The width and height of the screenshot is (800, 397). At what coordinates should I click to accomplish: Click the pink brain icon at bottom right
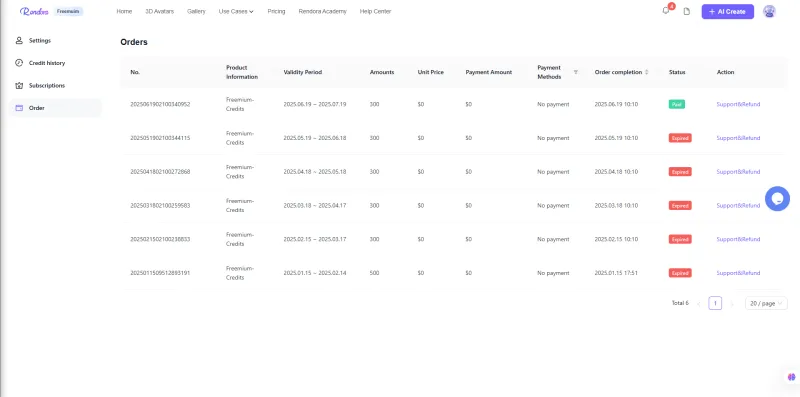click(791, 377)
